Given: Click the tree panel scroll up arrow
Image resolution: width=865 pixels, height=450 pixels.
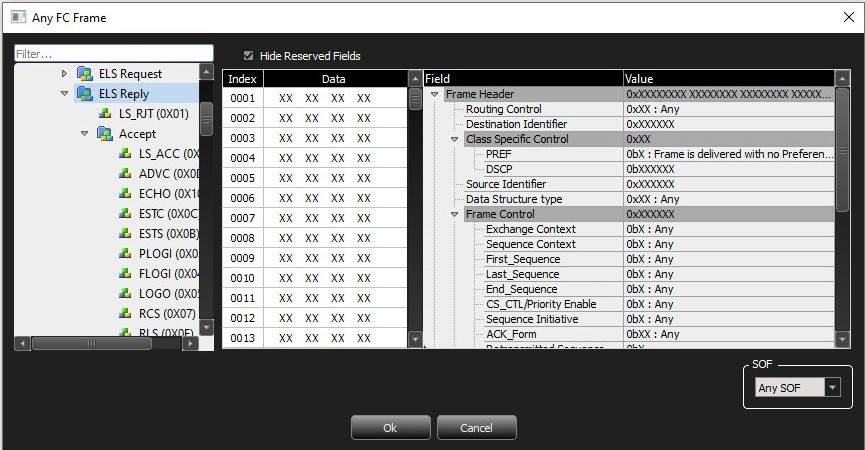Looking at the screenshot, I should click(x=206, y=72).
